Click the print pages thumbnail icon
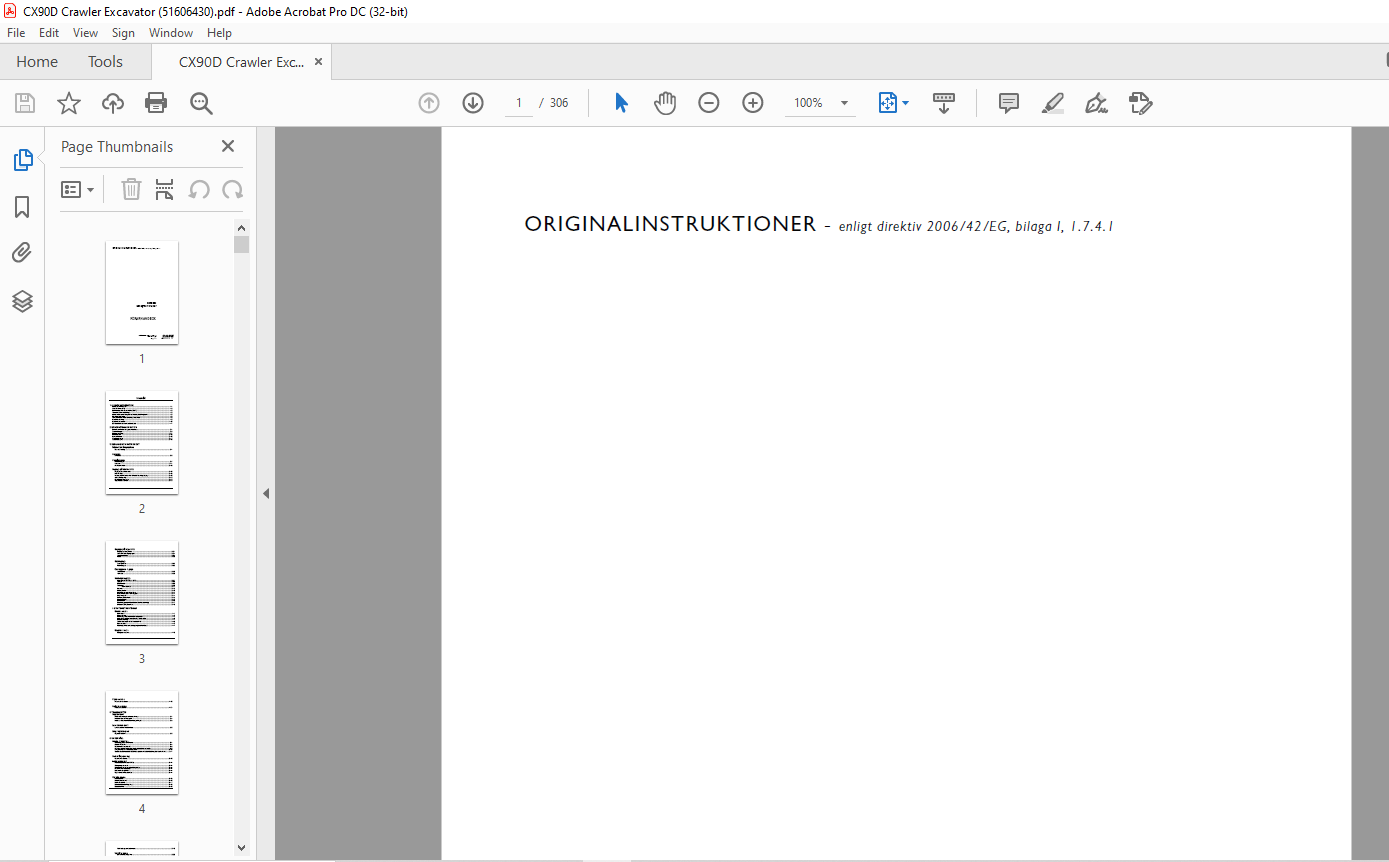 [x=165, y=189]
